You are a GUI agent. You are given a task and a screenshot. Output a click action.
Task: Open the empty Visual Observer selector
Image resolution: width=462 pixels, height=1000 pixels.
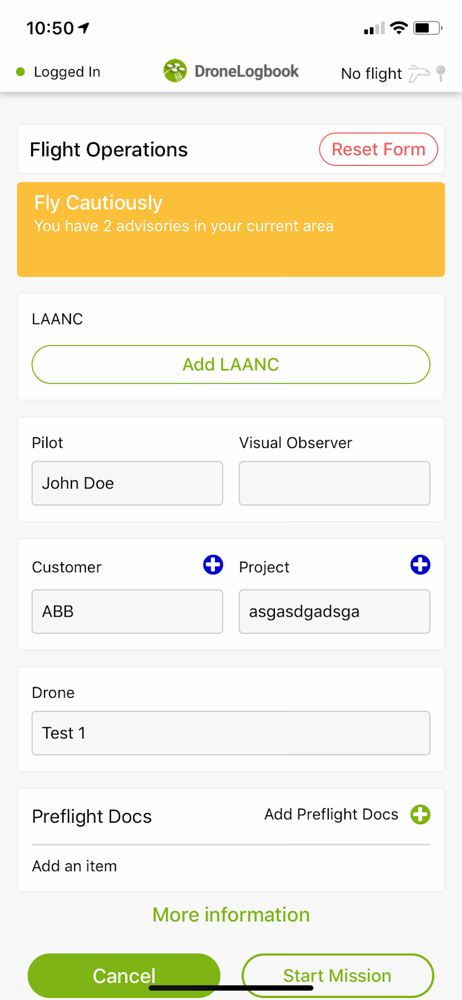pos(334,483)
